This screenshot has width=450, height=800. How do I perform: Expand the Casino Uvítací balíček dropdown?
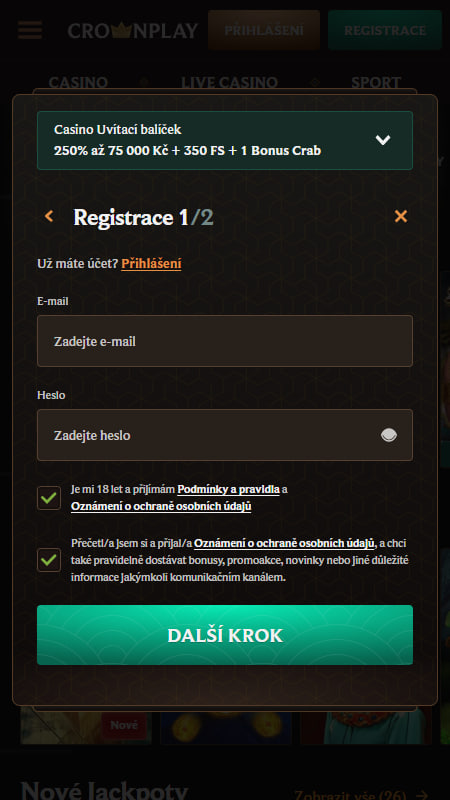(225, 140)
